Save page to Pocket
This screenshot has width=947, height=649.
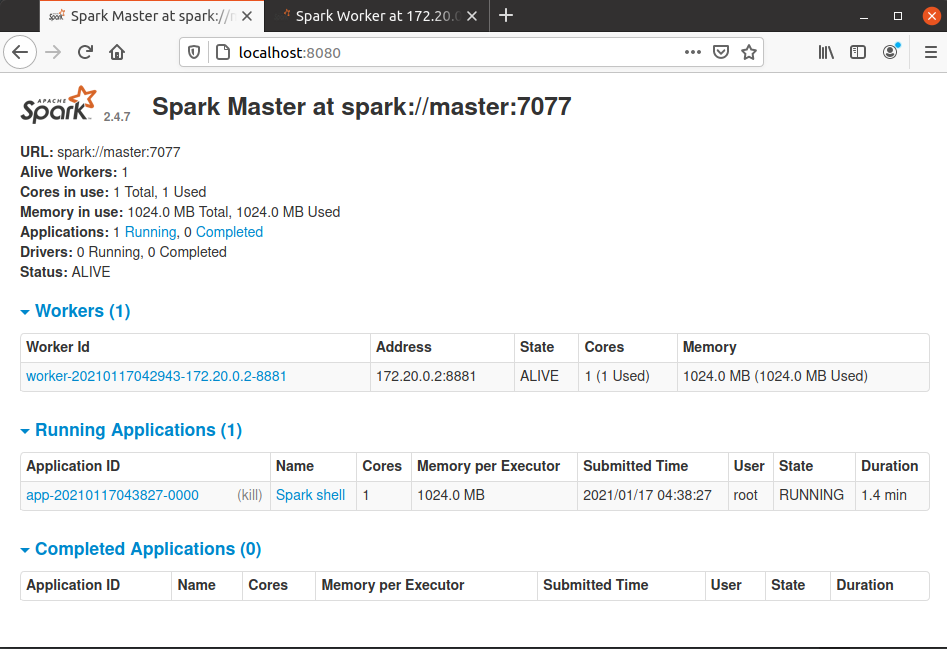[x=721, y=53]
